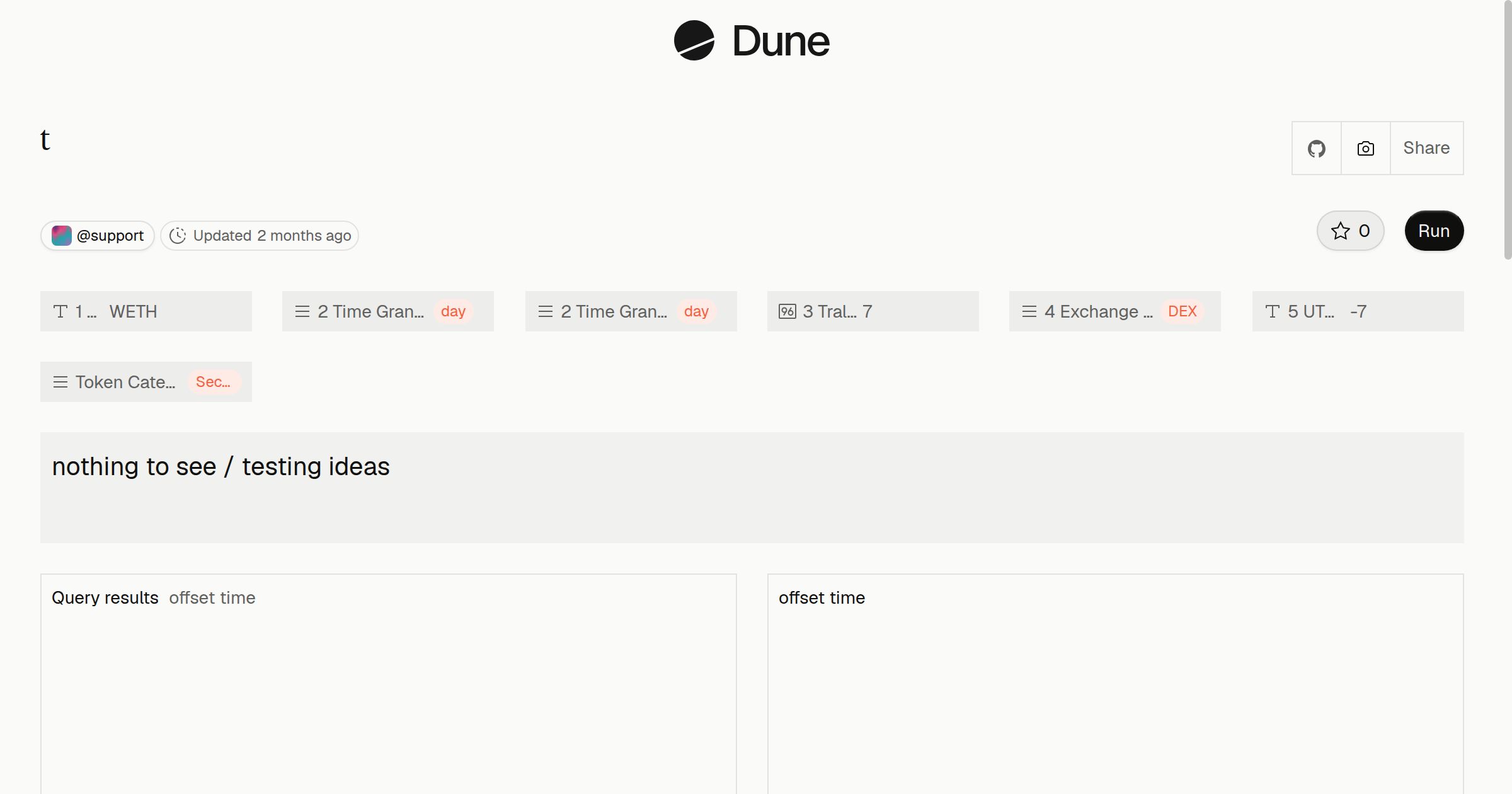Click the Dune logo icon

694,40
